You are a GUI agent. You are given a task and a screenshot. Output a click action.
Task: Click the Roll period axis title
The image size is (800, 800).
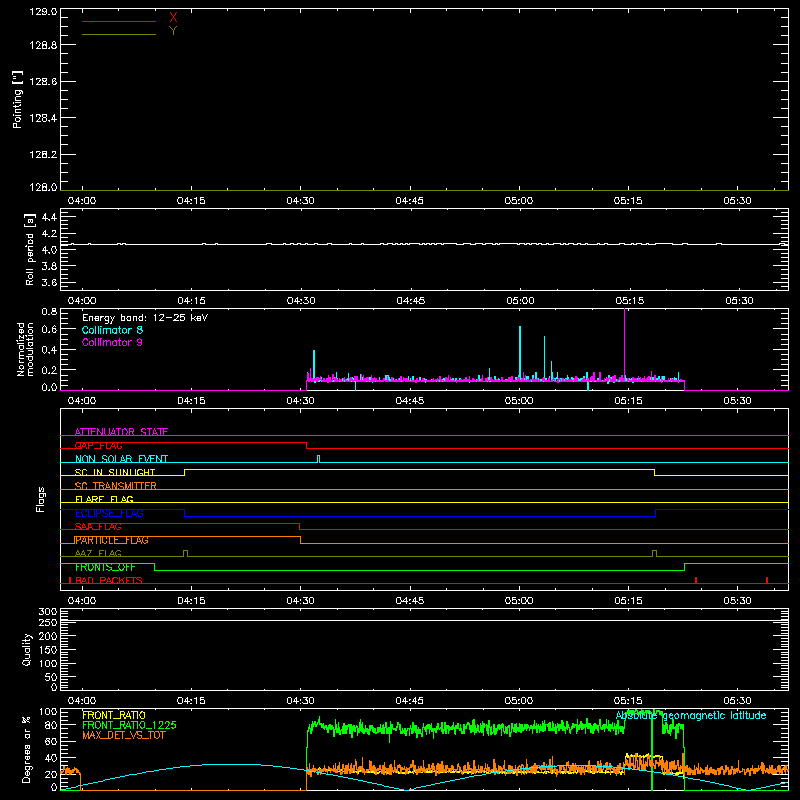click(30, 249)
